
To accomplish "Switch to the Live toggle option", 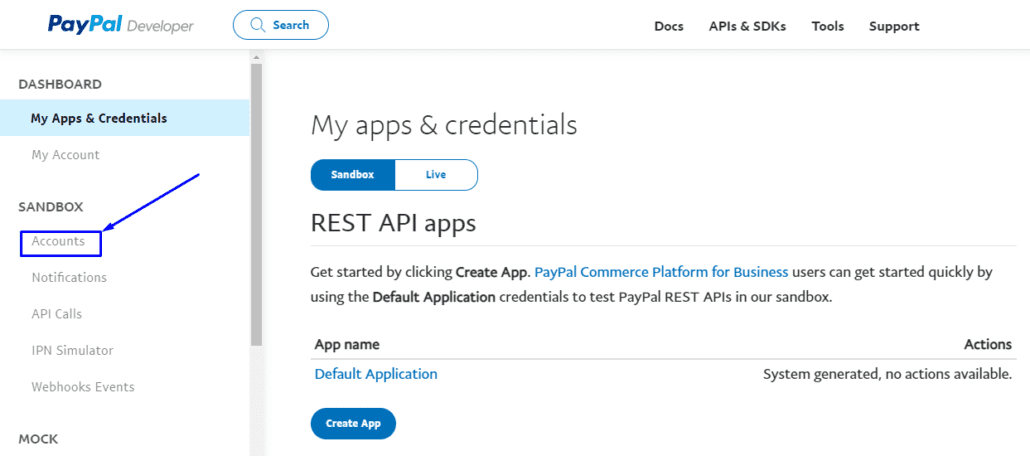I will point(436,175).
